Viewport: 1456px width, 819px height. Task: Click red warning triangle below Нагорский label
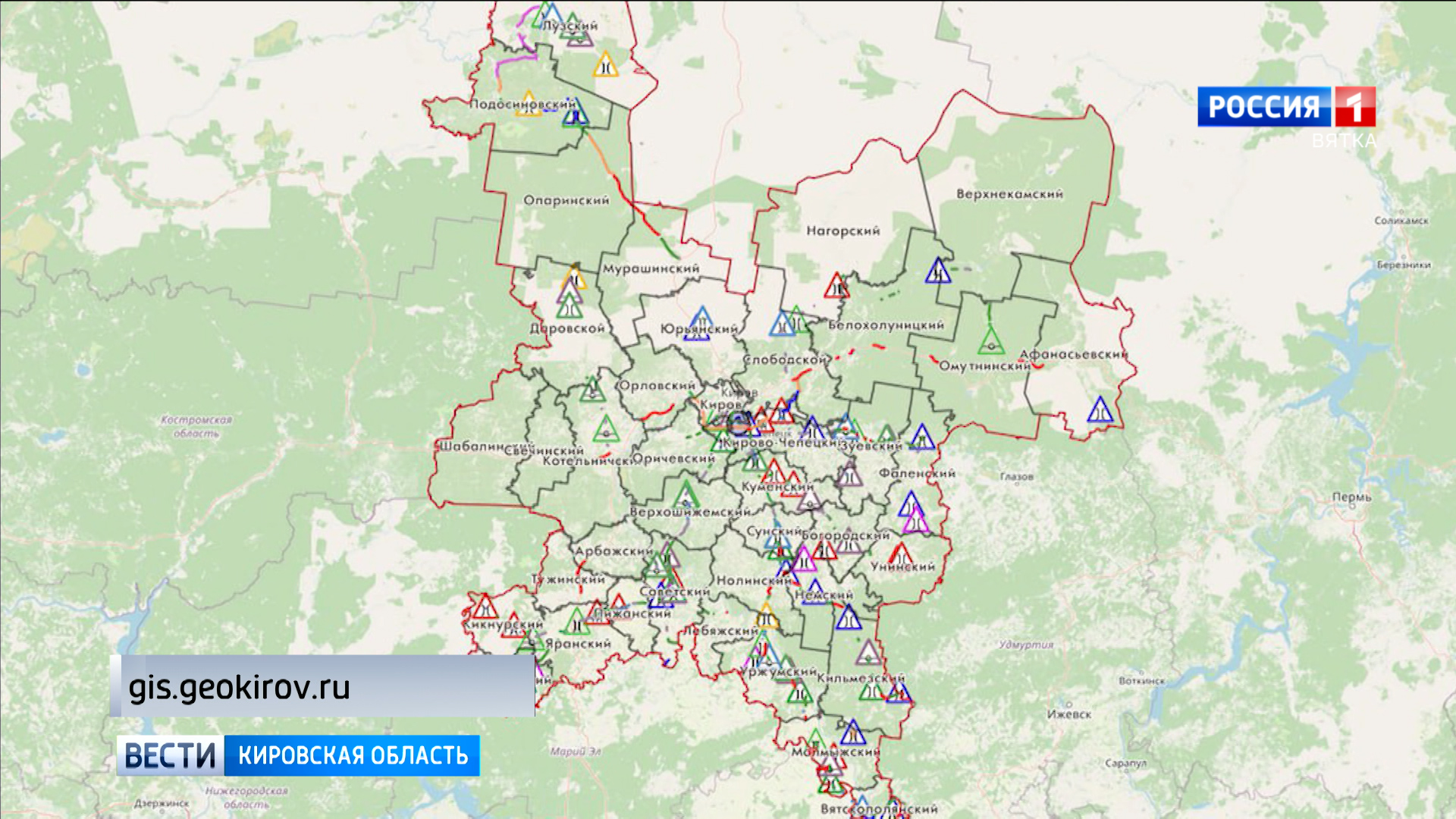point(836,287)
